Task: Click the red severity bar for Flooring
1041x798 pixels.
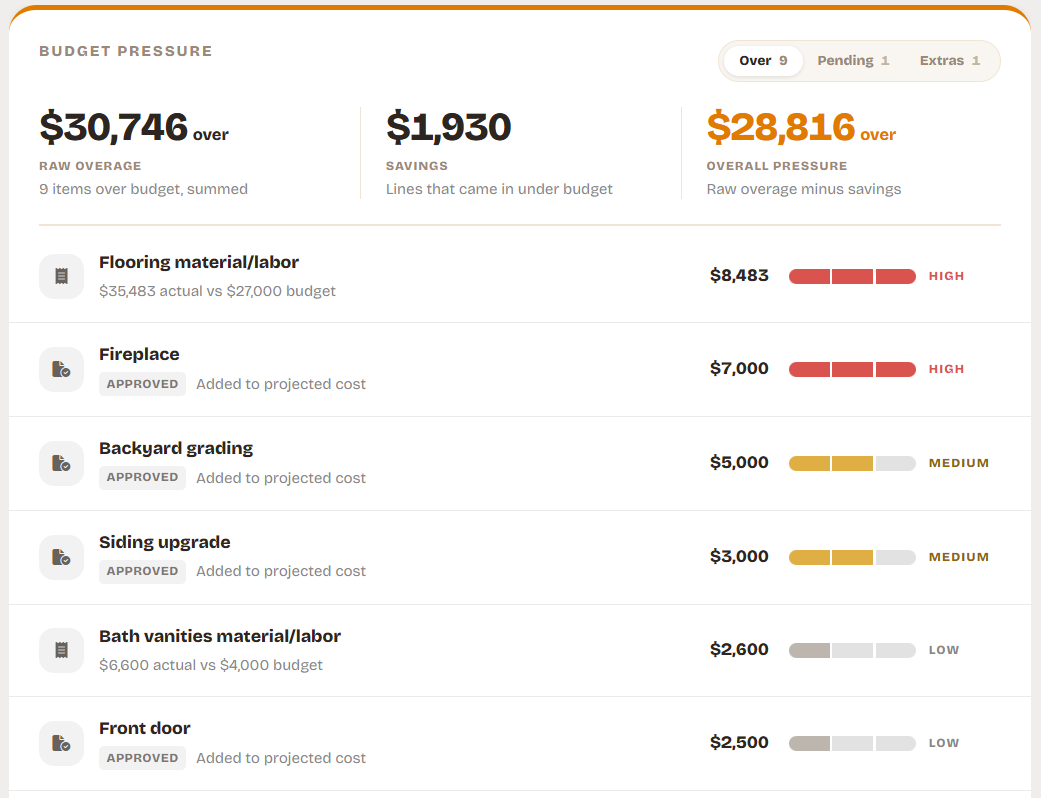Action: 852,276
